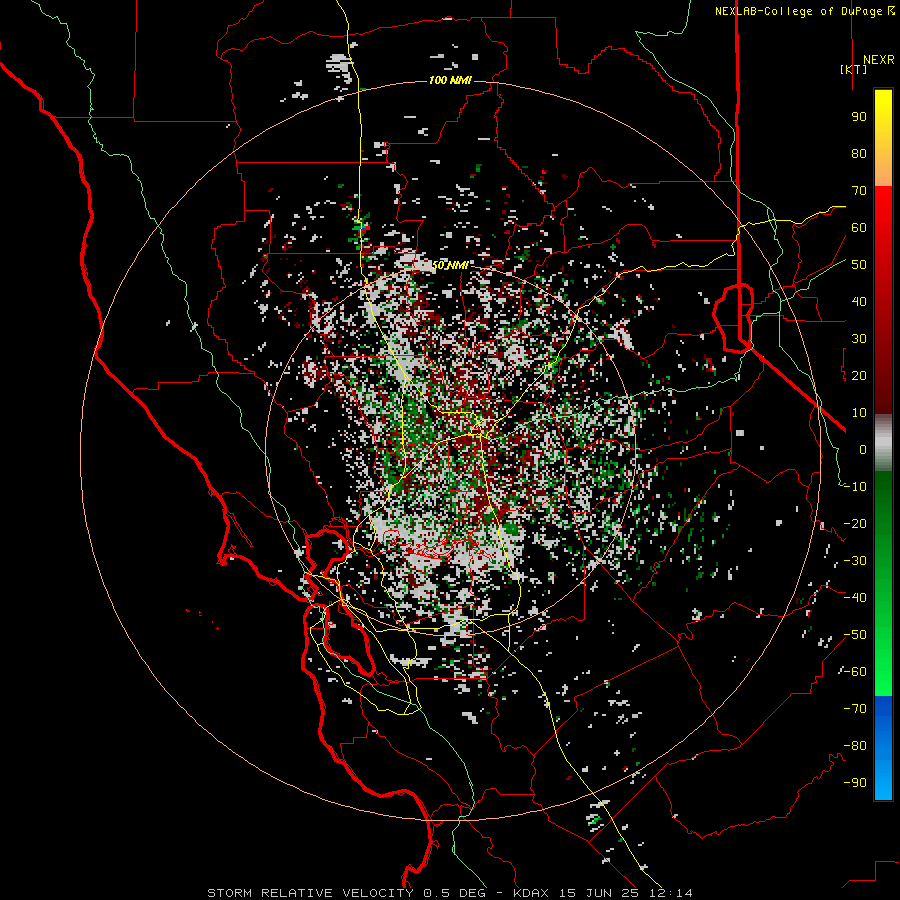Select the 100 NMI range ring label
900x900 pixels.
450,80
